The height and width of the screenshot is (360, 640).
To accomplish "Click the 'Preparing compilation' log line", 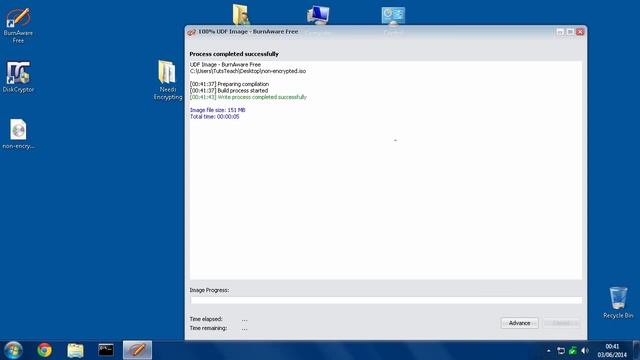I will [x=229, y=84].
